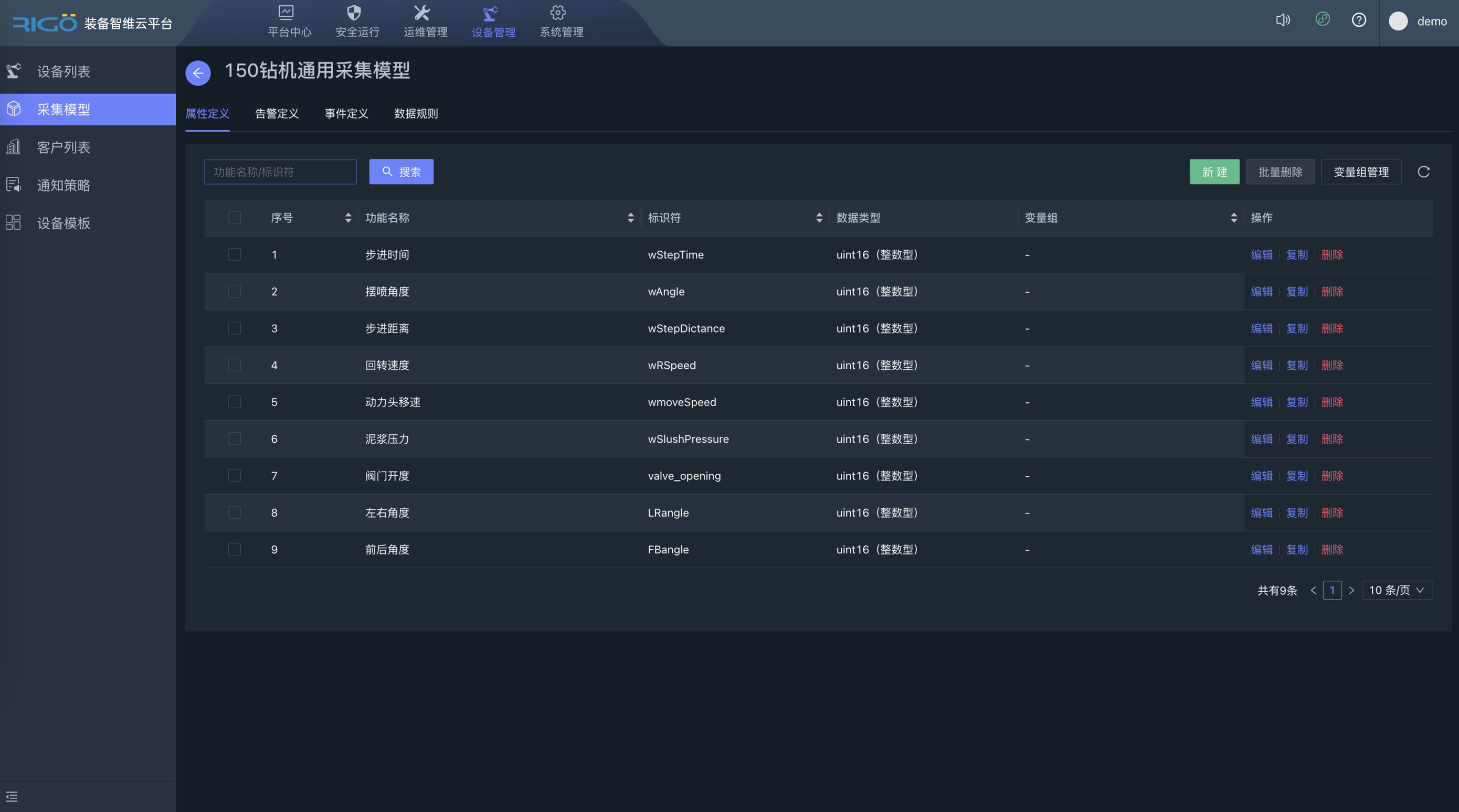The width and height of the screenshot is (1459, 812).
Task: Sort the table by the 序号 column arrows
Action: [x=348, y=218]
